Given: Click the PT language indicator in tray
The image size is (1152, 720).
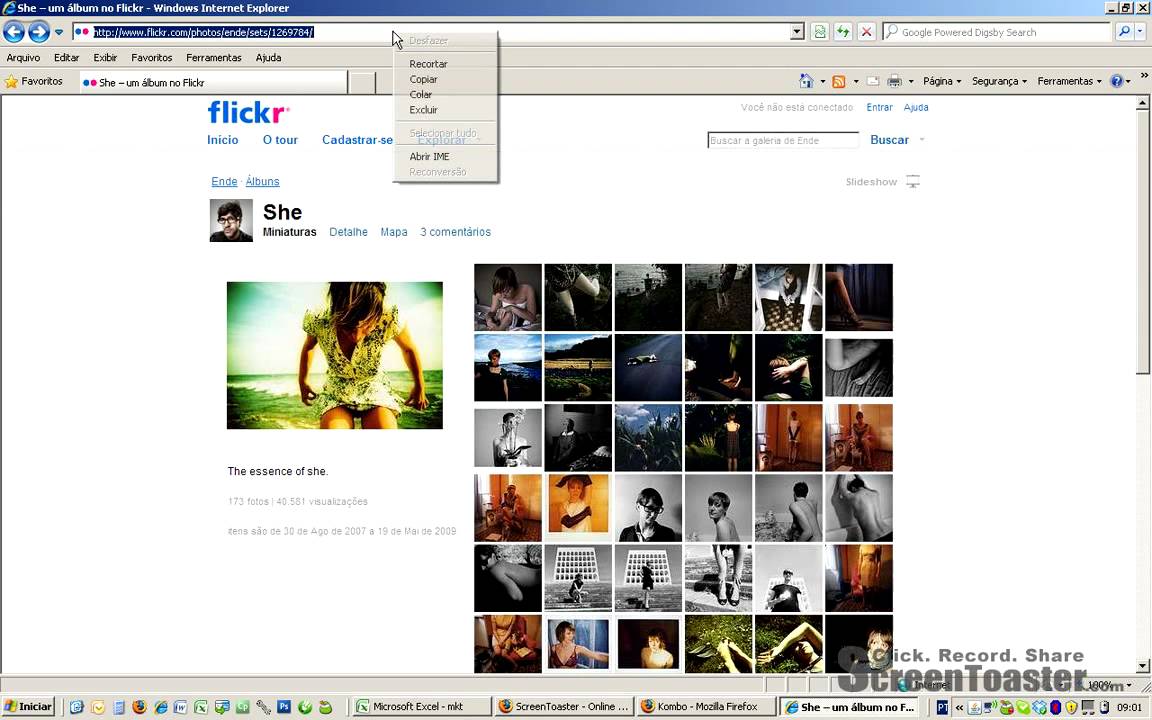Looking at the screenshot, I should [942, 707].
